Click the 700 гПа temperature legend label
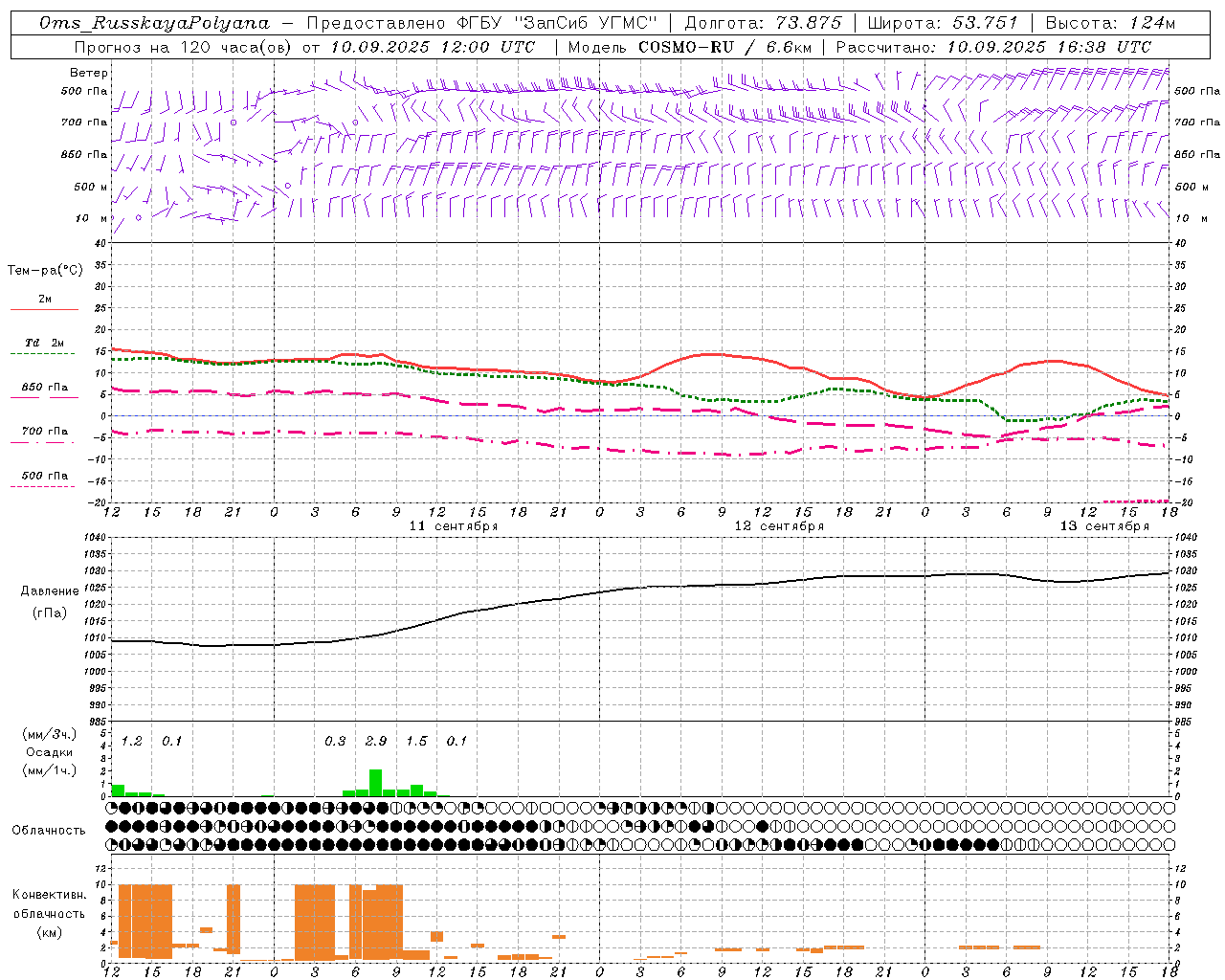Screen dimensions: 1225x980 45,432
